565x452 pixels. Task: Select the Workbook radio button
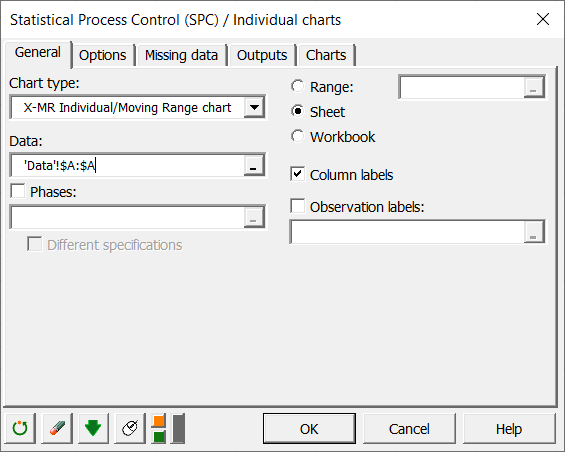point(298,136)
